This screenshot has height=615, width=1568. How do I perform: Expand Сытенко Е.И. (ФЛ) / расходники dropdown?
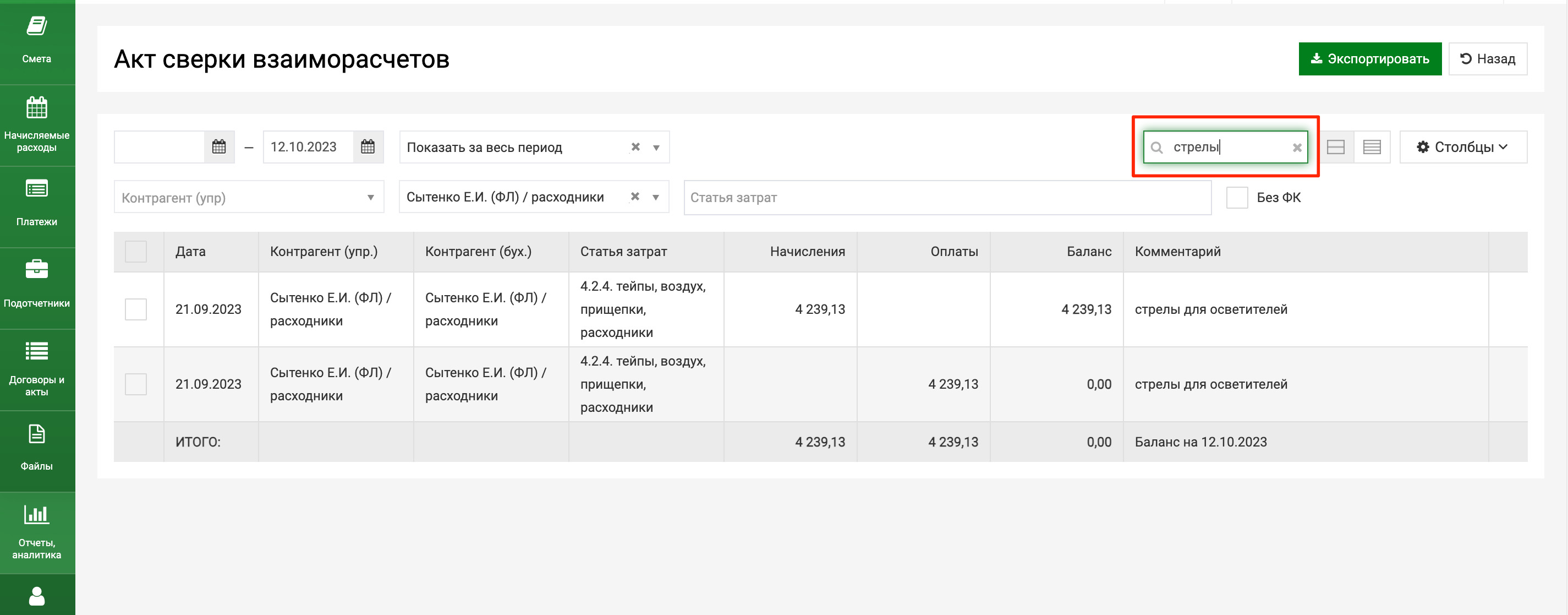click(x=656, y=197)
